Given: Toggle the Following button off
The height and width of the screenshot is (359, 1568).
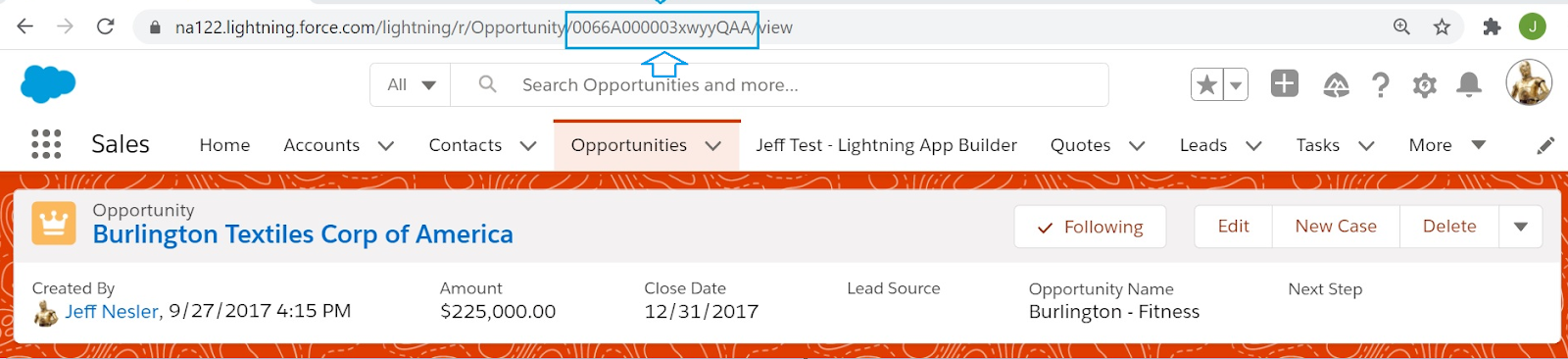Looking at the screenshot, I should coord(1090,227).
